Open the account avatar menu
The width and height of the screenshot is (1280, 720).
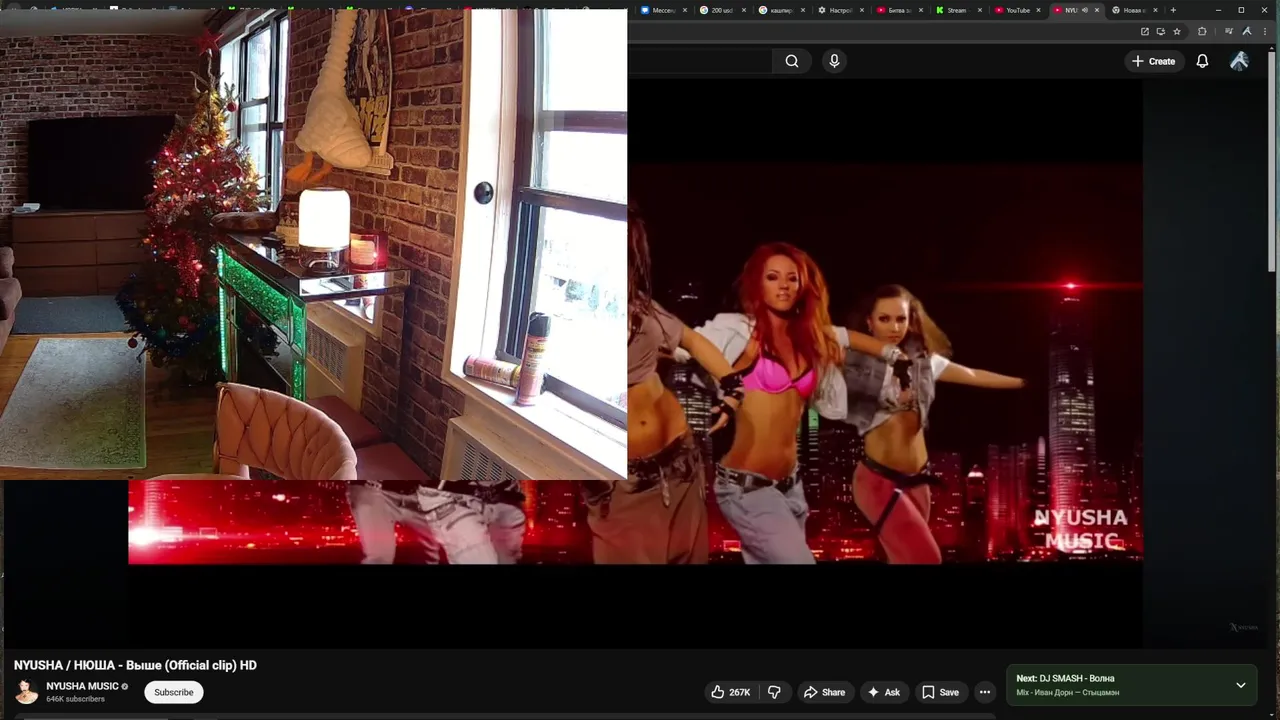[x=1239, y=61]
